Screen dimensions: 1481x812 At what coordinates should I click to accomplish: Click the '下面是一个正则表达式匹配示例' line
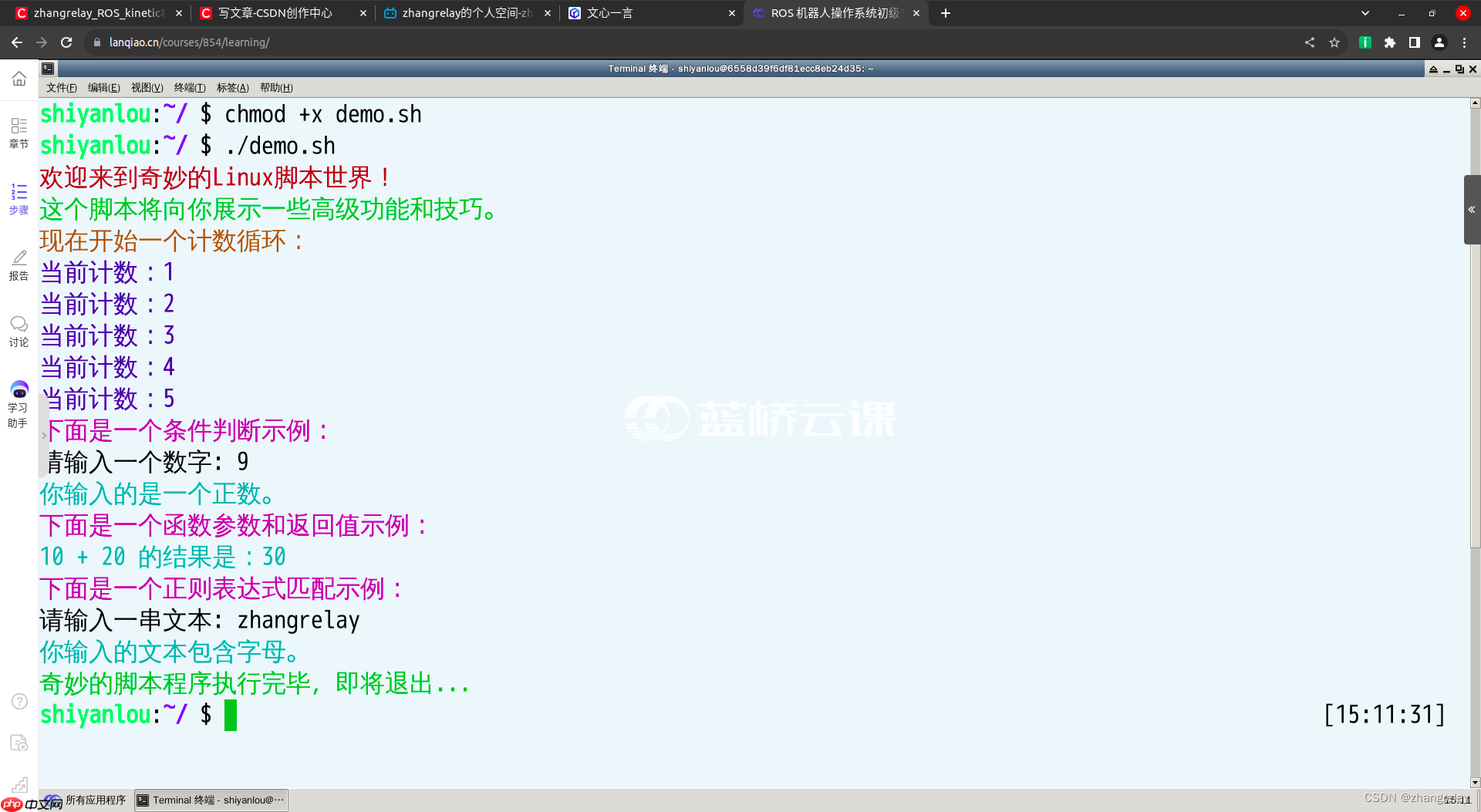223,588
